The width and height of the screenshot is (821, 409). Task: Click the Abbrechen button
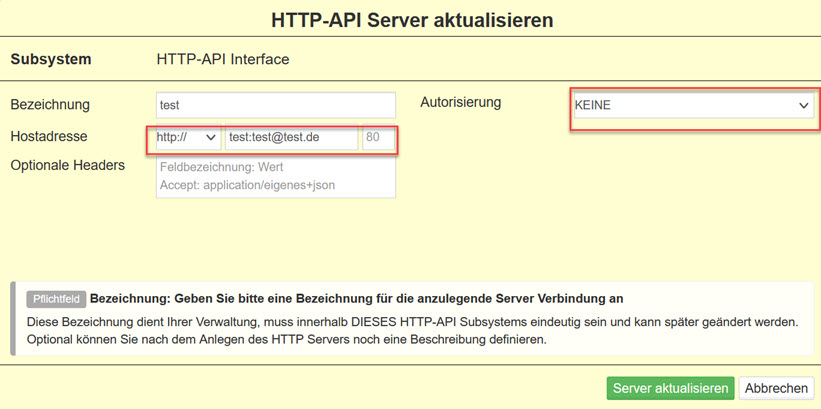(776, 389)
